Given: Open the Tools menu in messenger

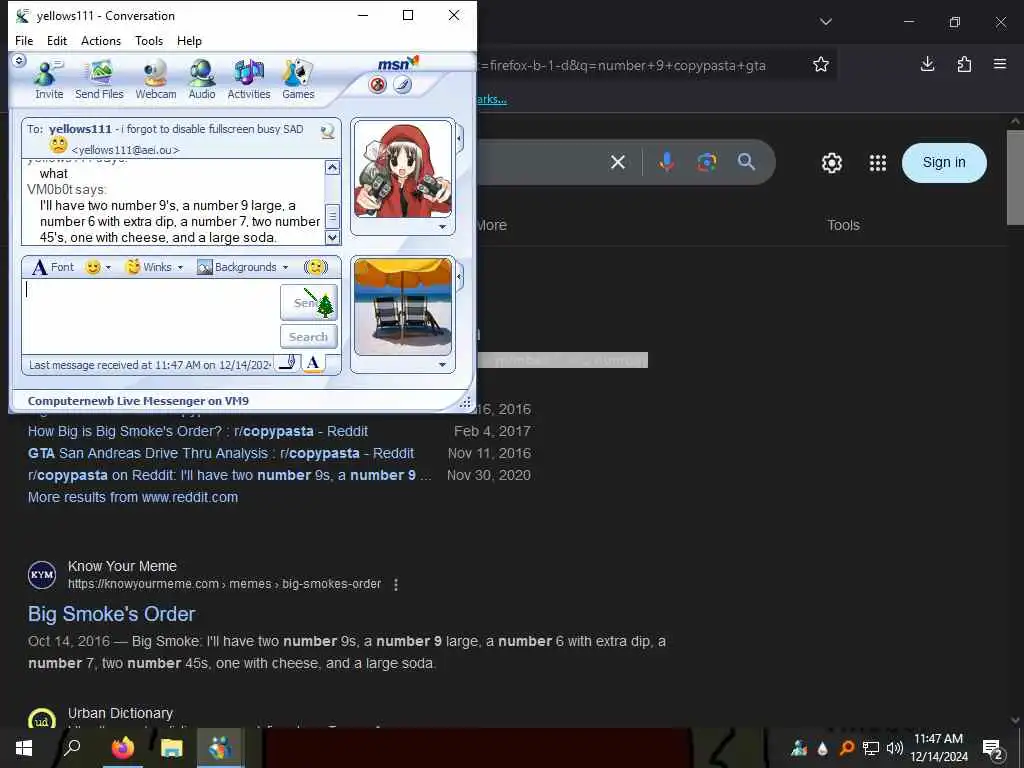Looking at the screenshot, I should click(149, 40).
